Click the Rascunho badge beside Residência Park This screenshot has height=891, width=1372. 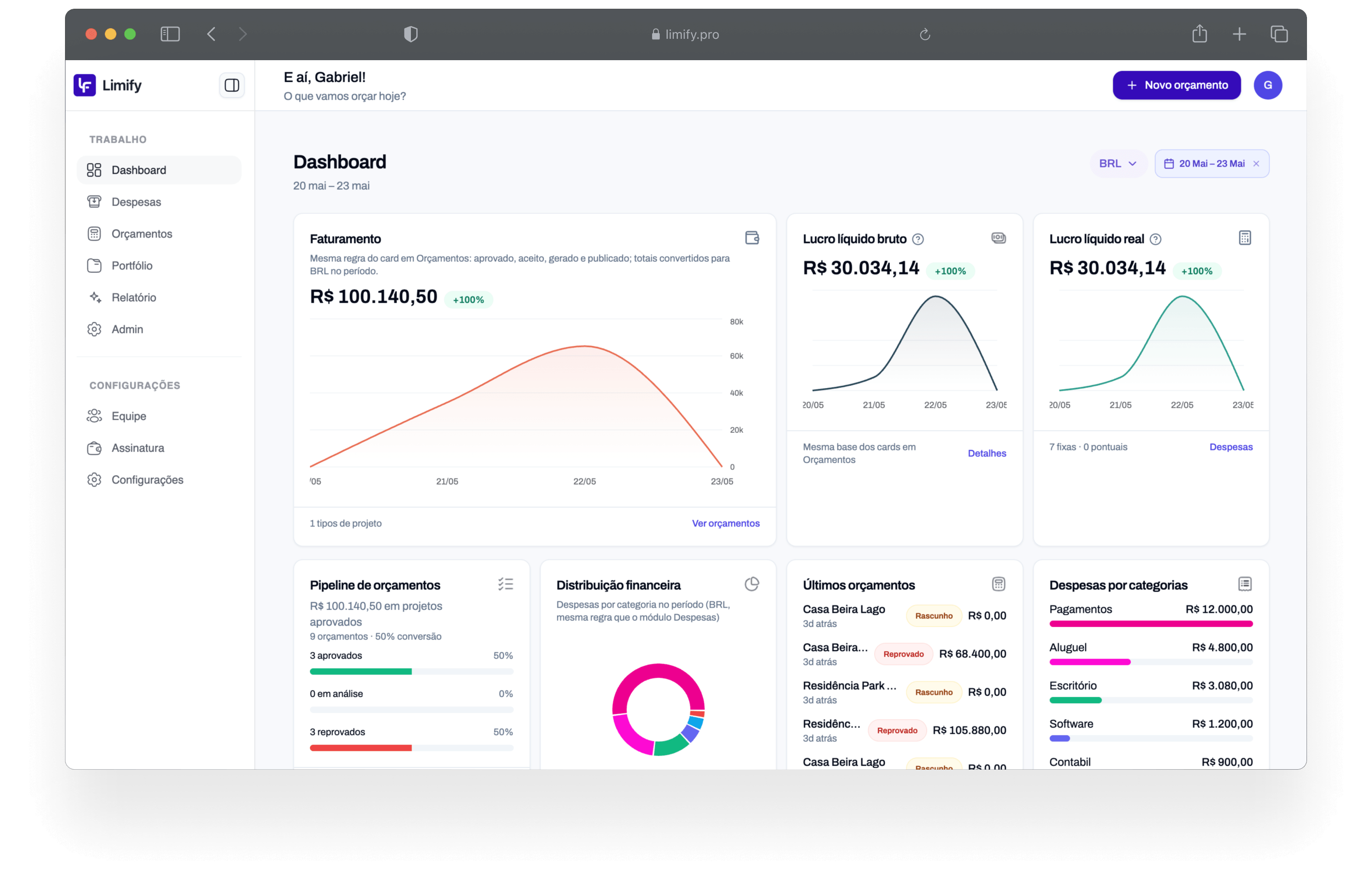tap(933, 692)
